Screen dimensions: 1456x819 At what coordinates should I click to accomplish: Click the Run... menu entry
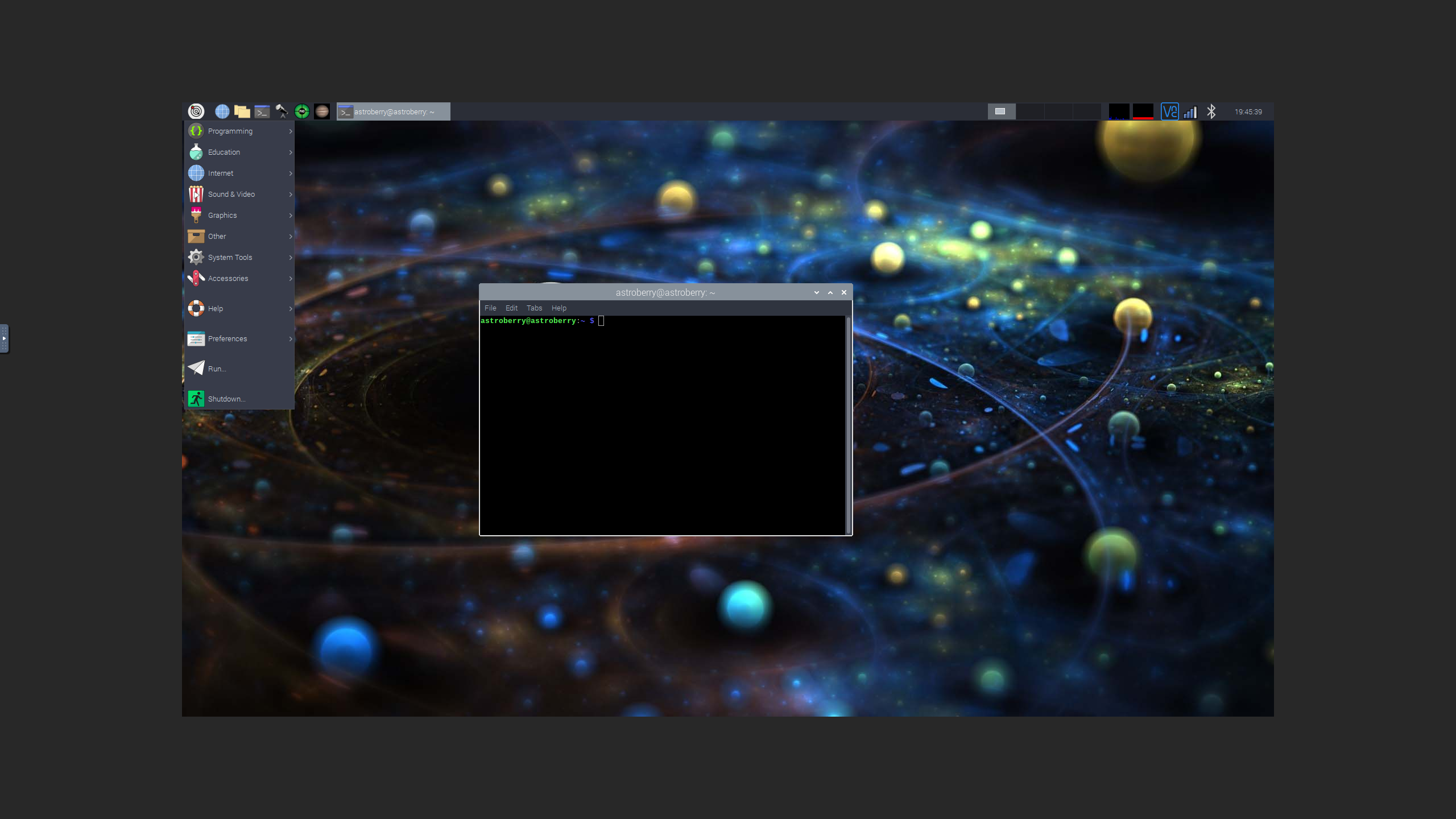[x=217, y=369]
